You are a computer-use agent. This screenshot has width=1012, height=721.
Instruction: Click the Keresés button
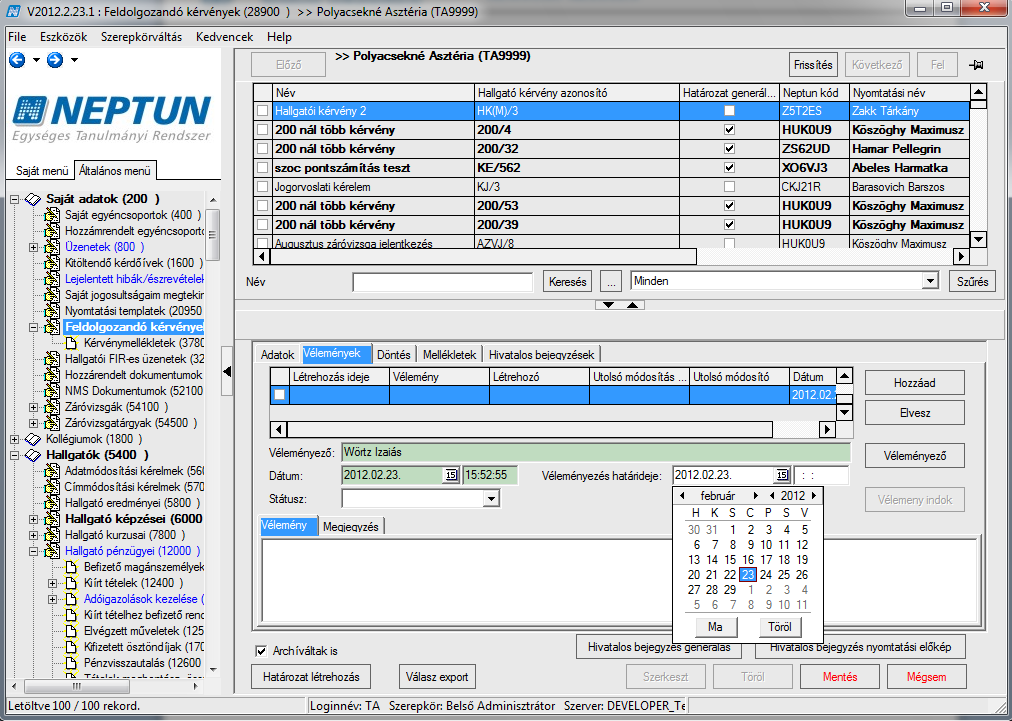[567, 281]
